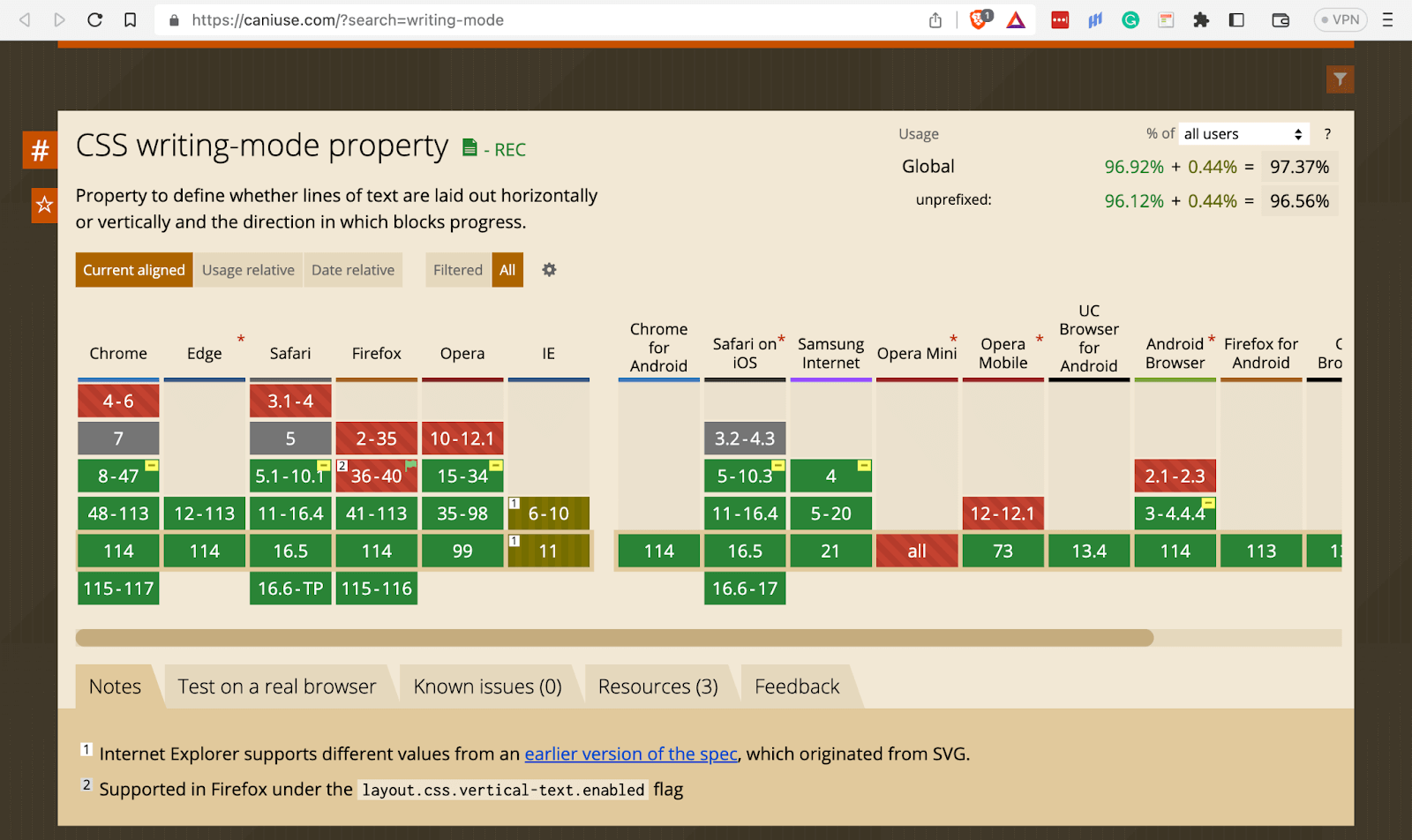
Task: Select the All browsers option
Action: coord(507,270)
